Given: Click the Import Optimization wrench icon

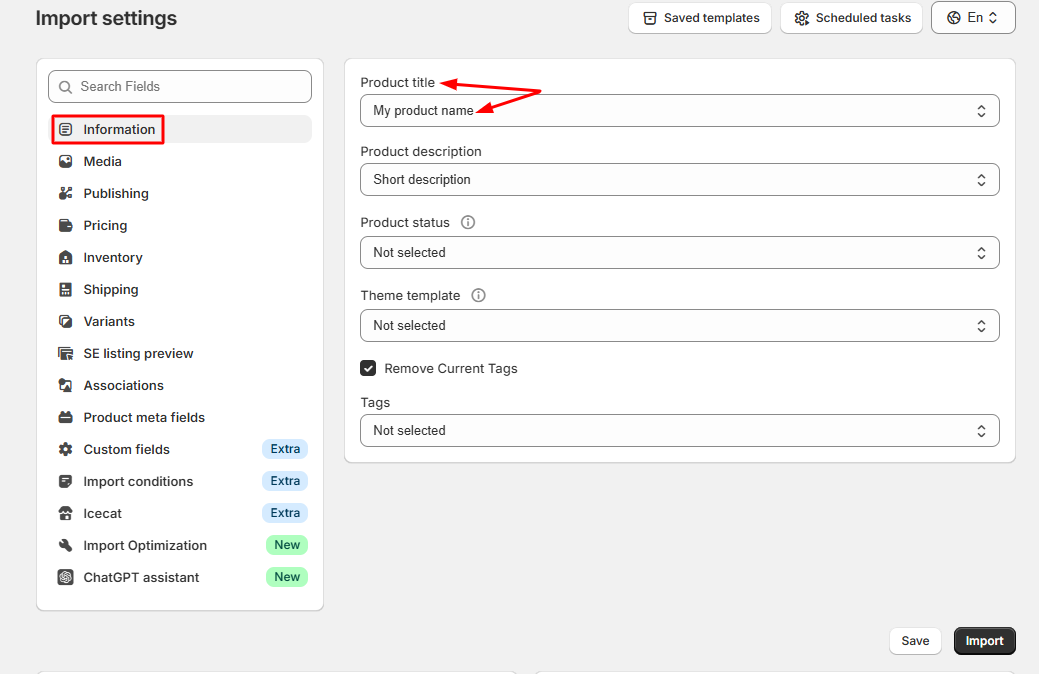Looking at the screenshot, I should (66, 545).
